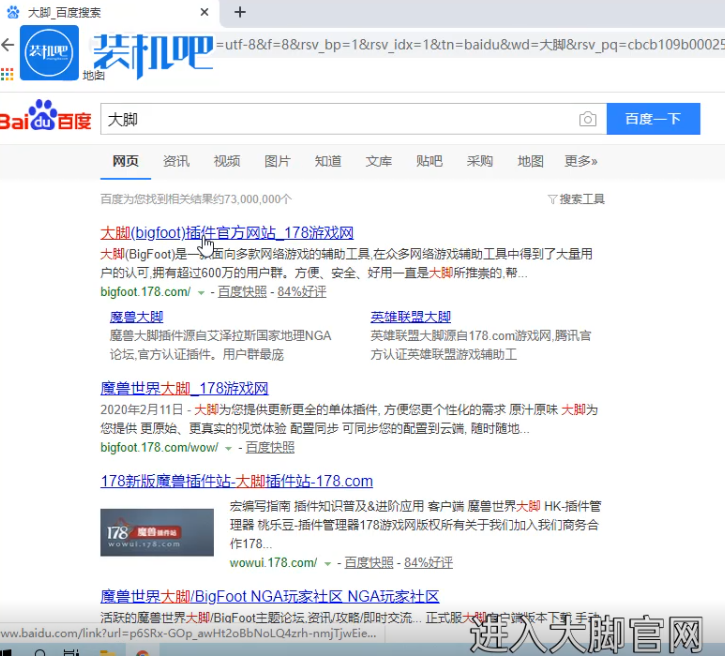
Task: Open the 英雄联盟大脚 sub-link
Action: pos(410,317)
